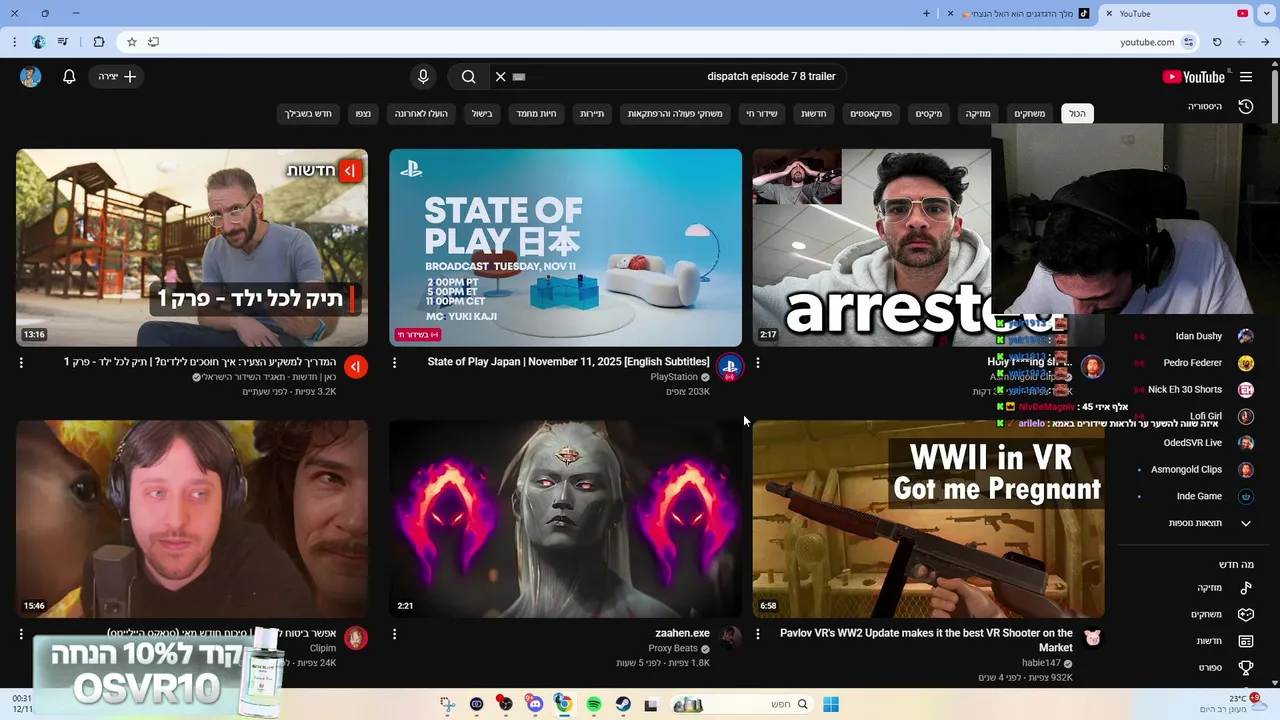Image resolution: width=1280 pixels, height=720 pixels.
Task: Select the 'הכול' filter chip
Action: (1077, 114)
